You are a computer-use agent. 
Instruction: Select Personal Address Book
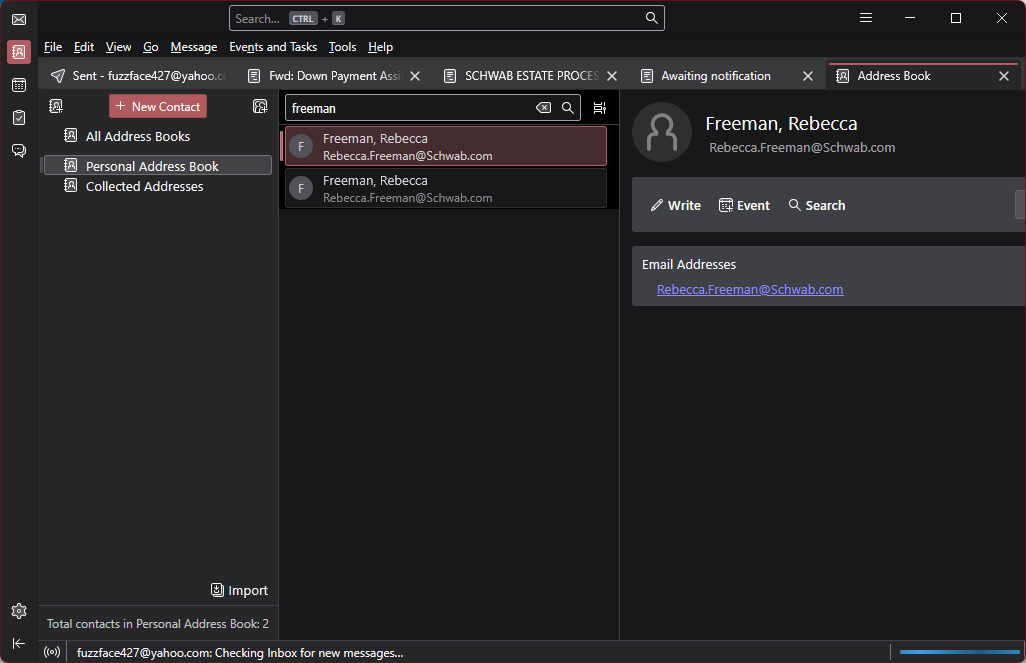click(157, 166)
